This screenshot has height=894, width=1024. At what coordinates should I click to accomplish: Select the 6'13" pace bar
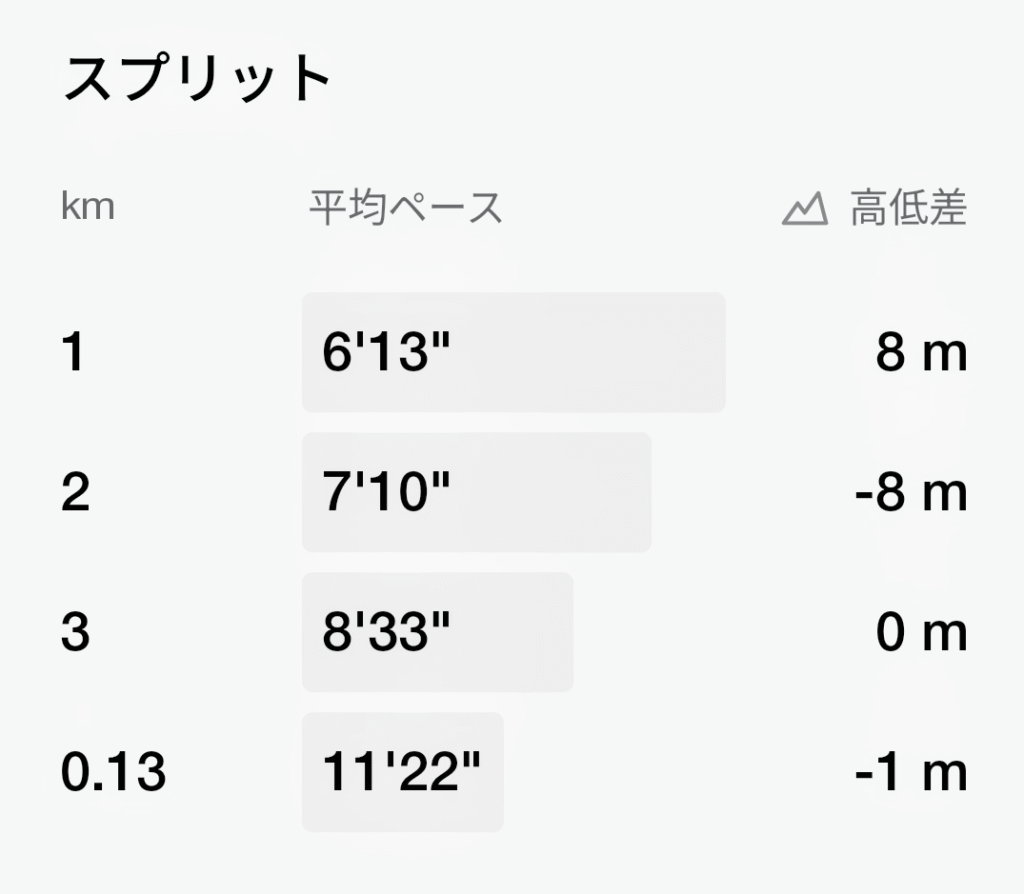point(513,353)
